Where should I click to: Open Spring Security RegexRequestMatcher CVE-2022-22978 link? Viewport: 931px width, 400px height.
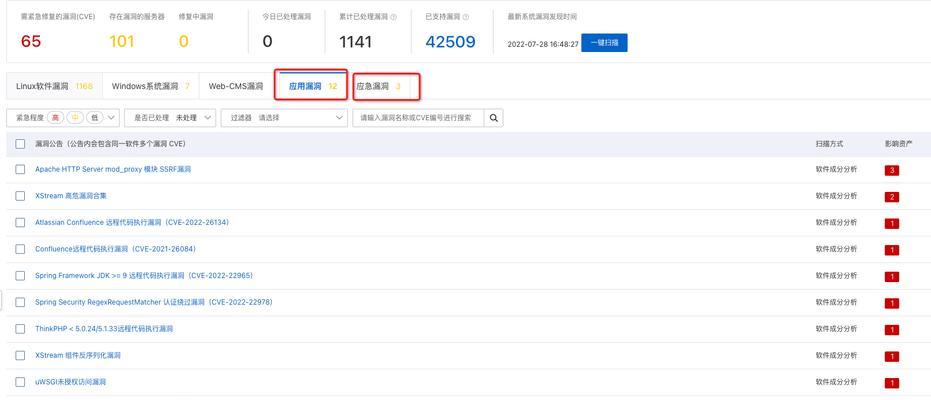[154, 302]
